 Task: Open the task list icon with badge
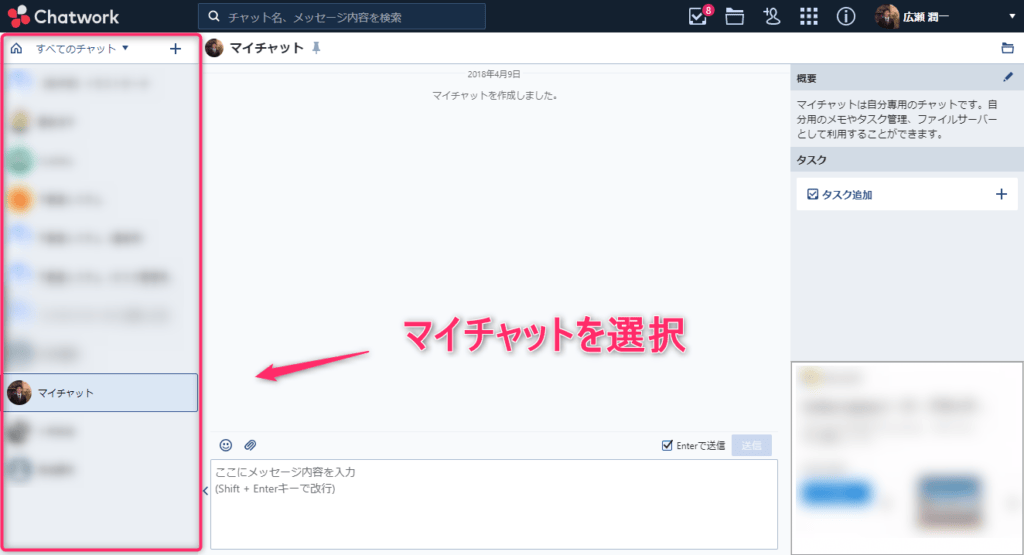coord(698,16)
